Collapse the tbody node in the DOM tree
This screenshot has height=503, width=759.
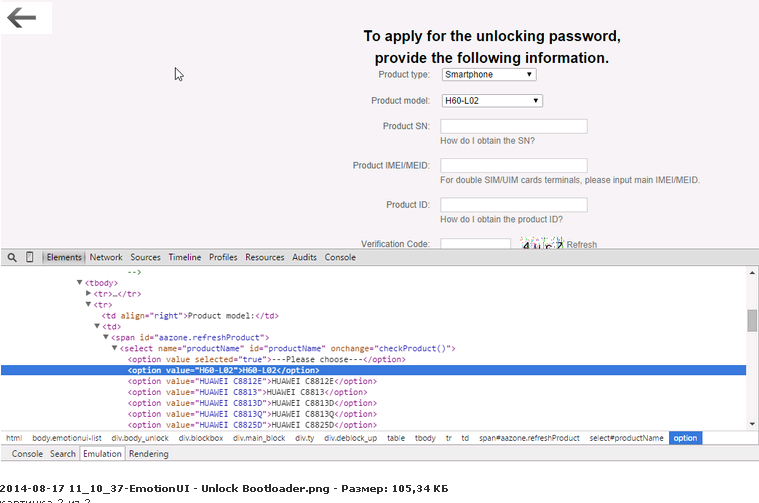point(81,283)
